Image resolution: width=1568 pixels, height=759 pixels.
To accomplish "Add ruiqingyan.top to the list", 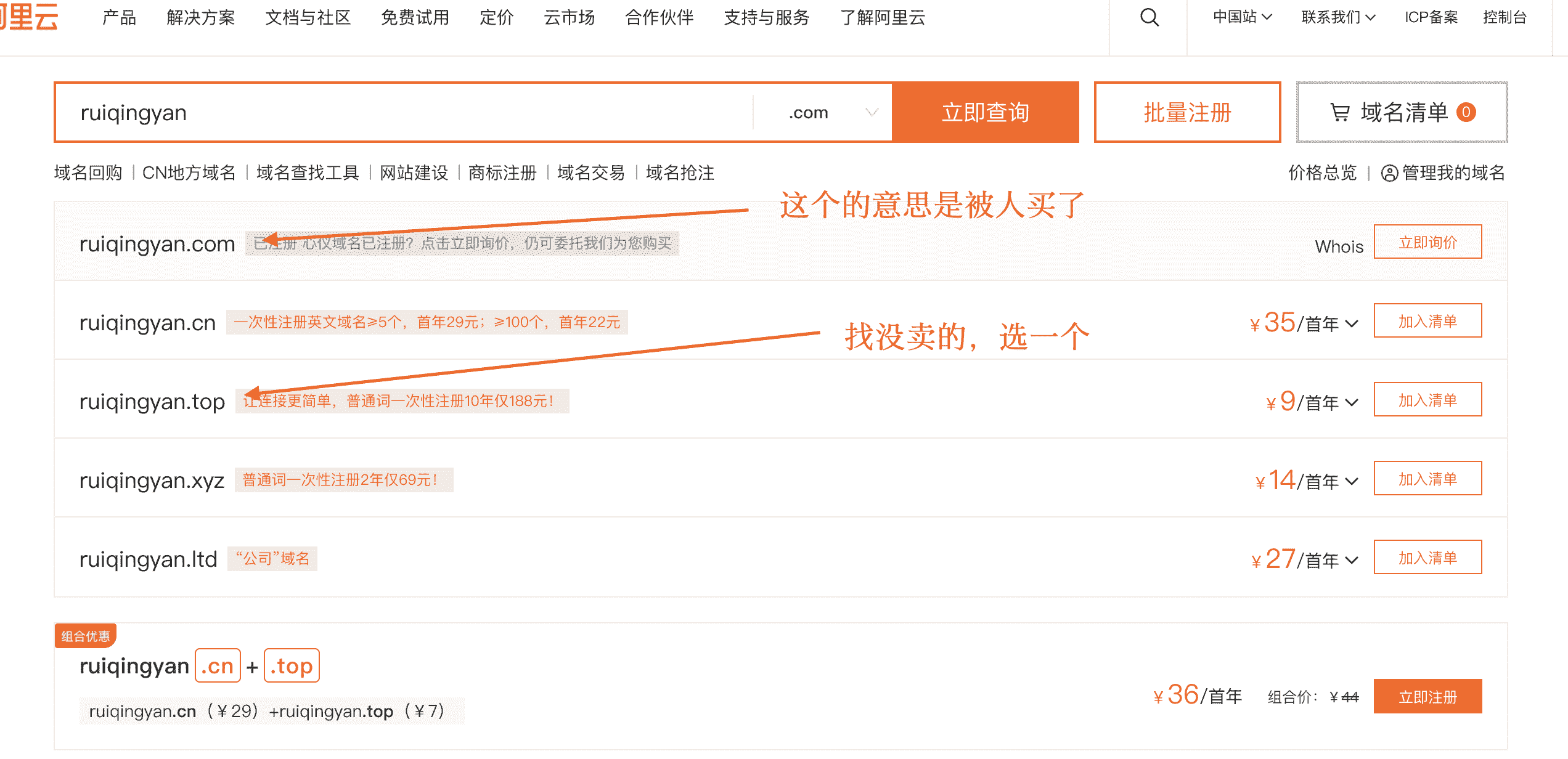I will [1427, 400].
